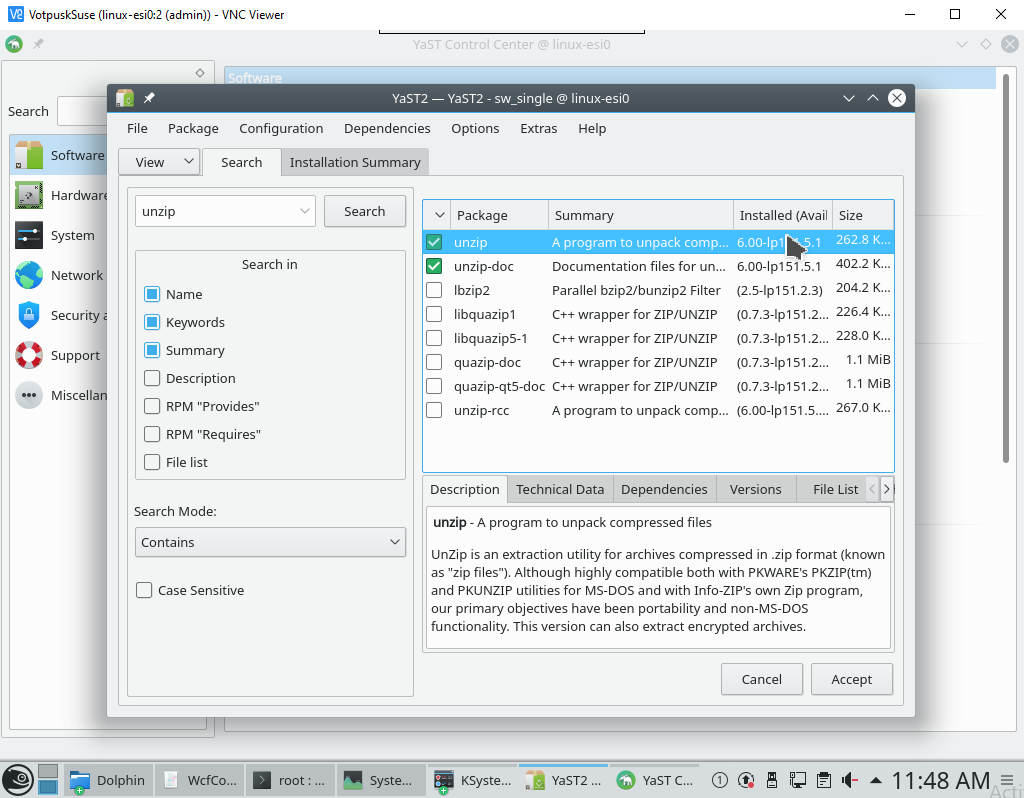This screenshot has height=798, width=1024.
Task: Click the notifications count tray icon
Action: (720, 780)
